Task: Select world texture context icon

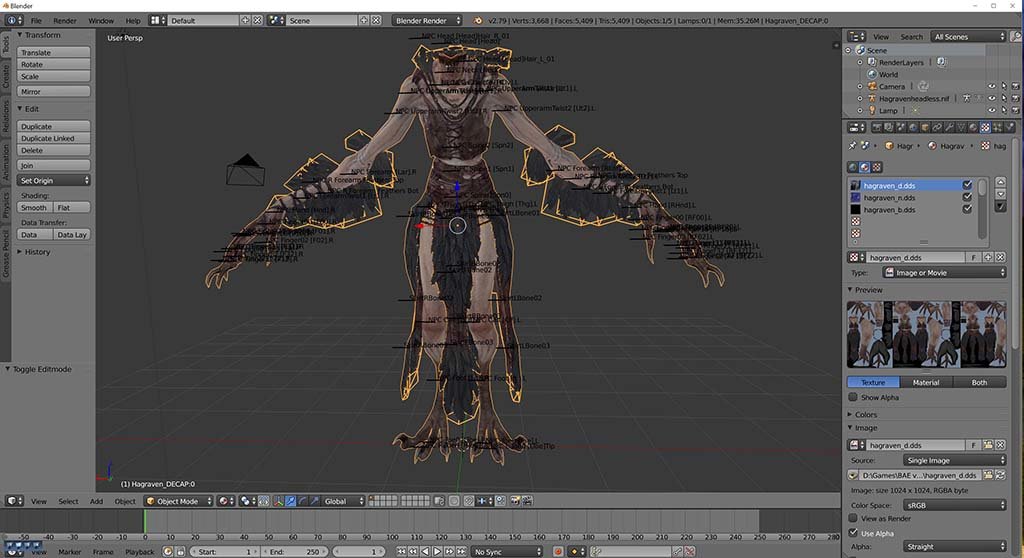Action: [x=853, y=167]
